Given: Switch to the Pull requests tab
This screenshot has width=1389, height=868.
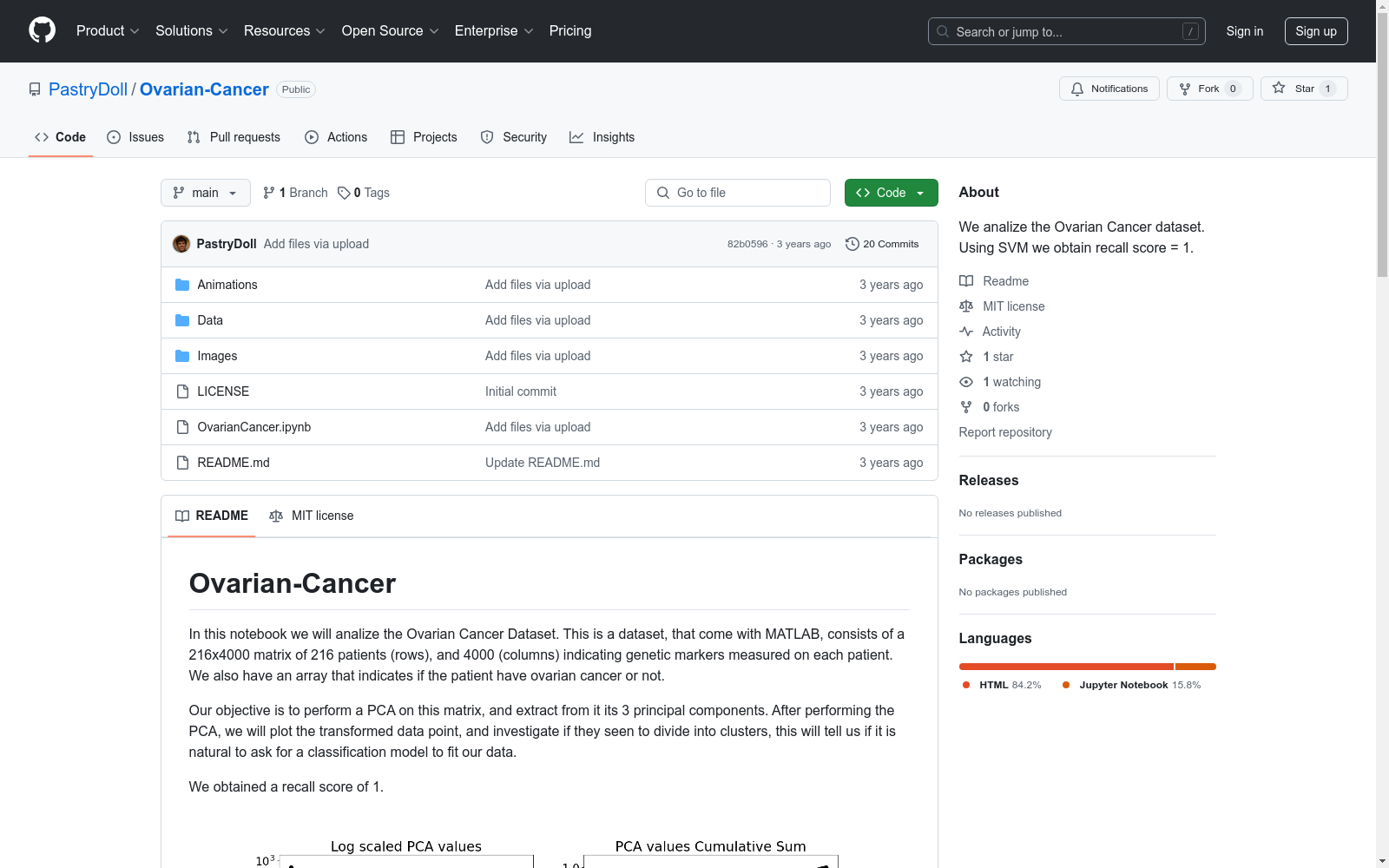Looking at the screenshot, I should pyautogui.click(x=234, y=137).
